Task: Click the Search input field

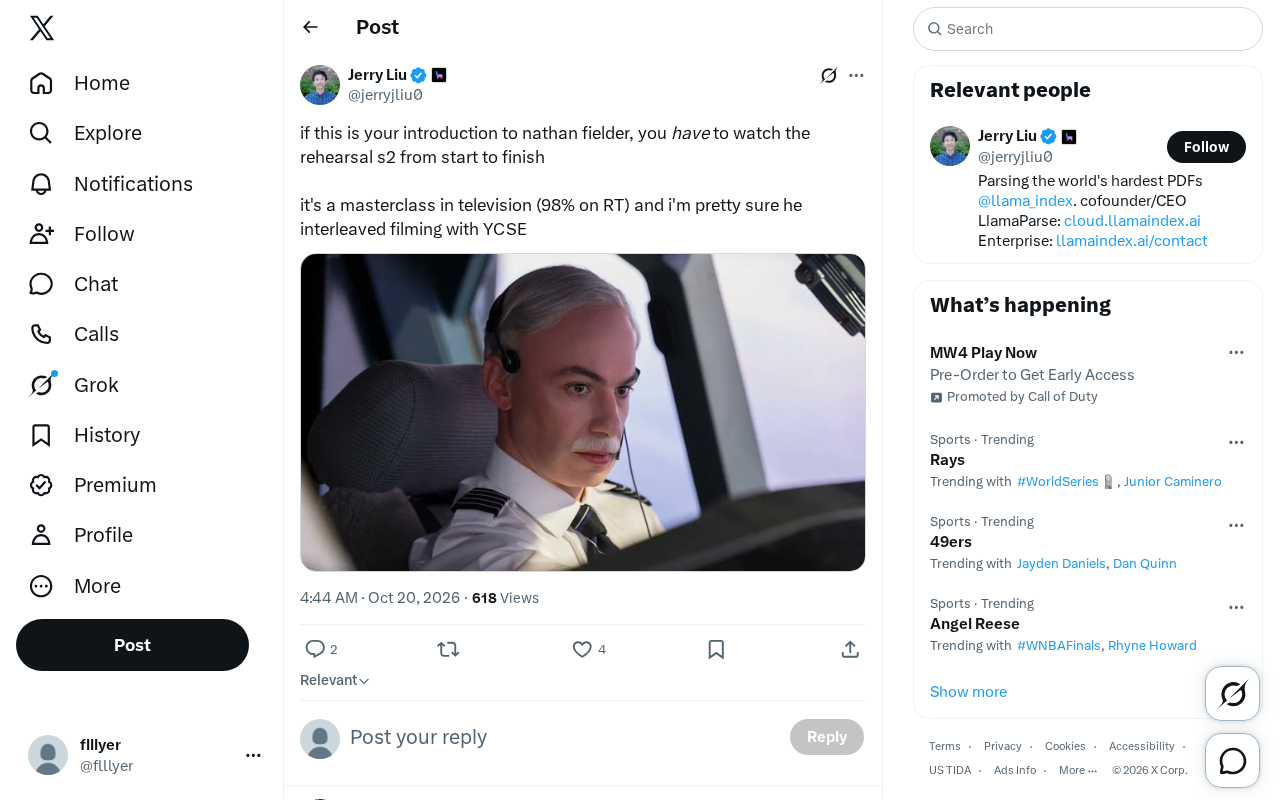Action: click(x=1088, y=29)
